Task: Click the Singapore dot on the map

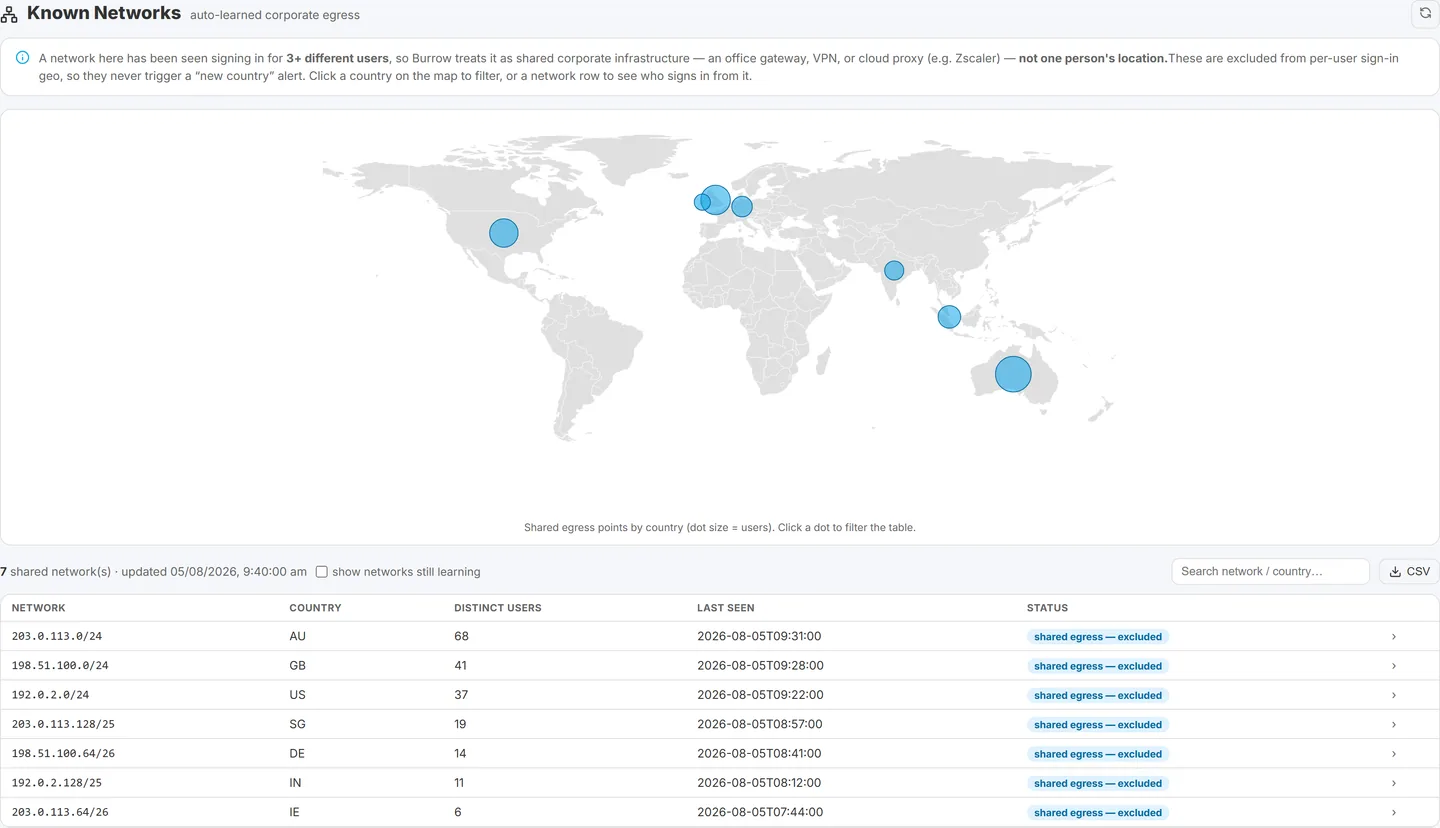Action: pyautogui.click(x=949, y=317)
